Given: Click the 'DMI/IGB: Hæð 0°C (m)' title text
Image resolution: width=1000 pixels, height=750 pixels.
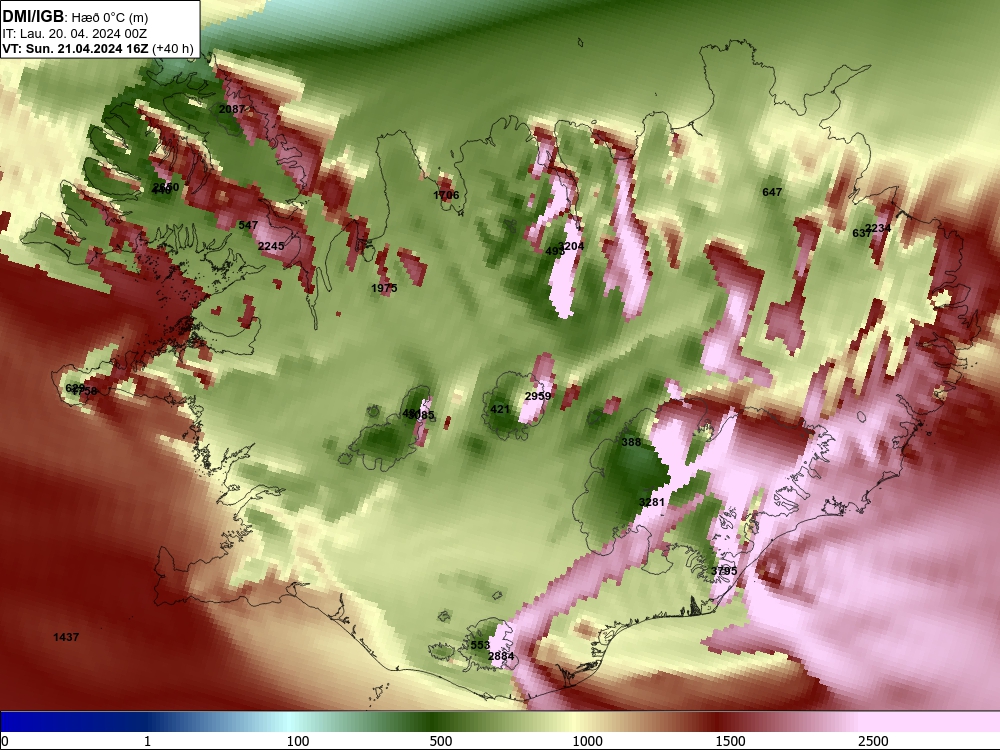Looking at the screenshot, I should coord(75,17).
